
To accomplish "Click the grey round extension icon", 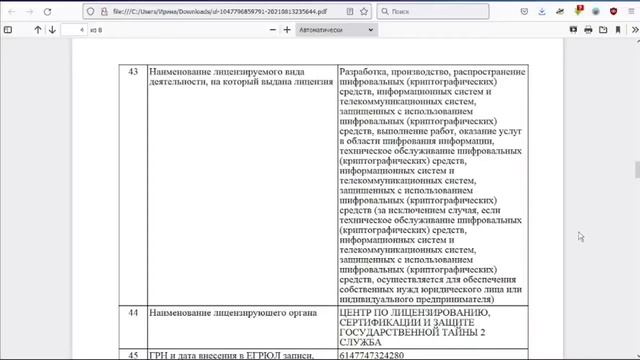I will (x=596, y=12).
